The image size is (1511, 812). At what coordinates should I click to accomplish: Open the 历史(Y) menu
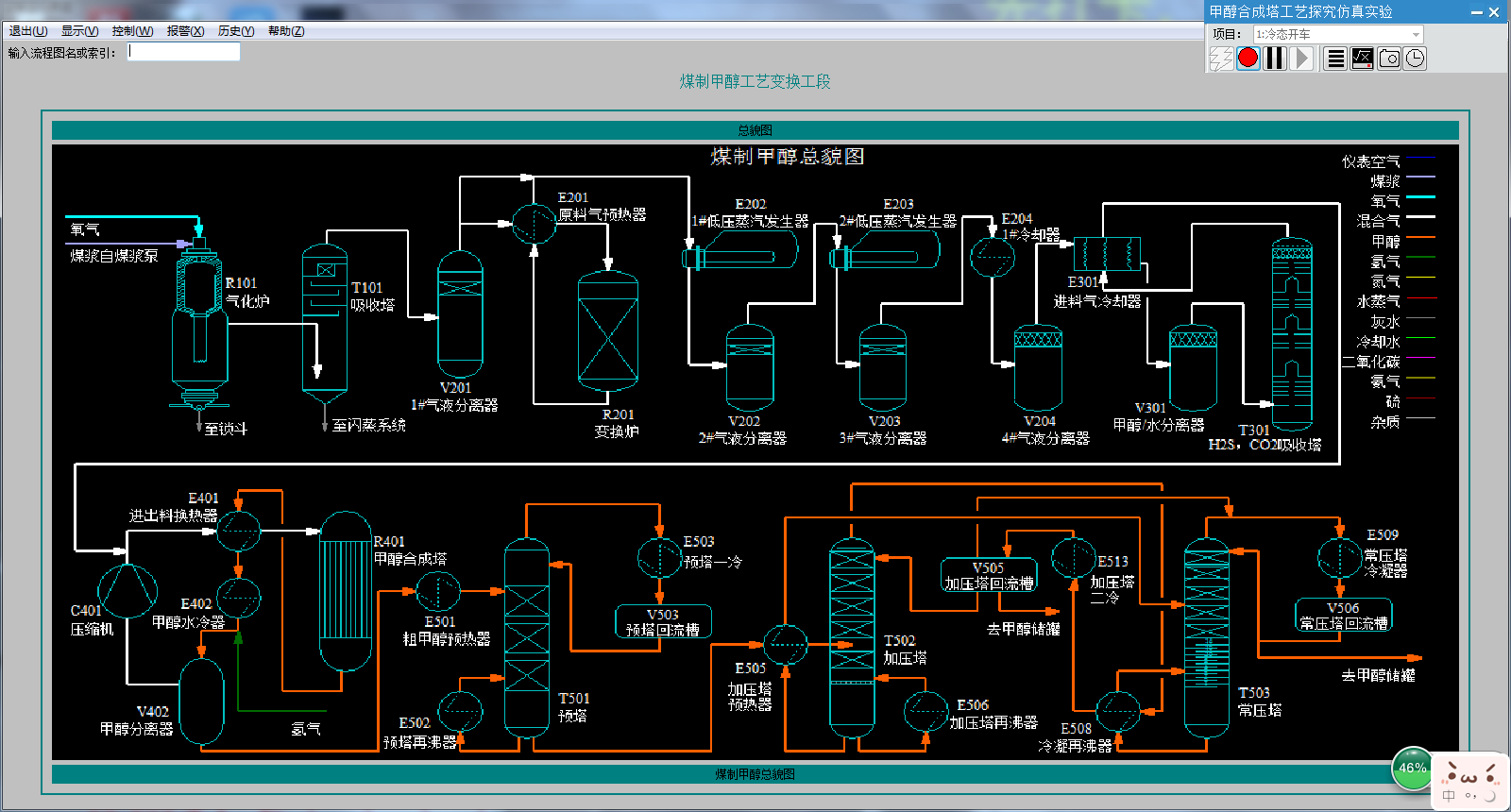click(x=236, y=31)
